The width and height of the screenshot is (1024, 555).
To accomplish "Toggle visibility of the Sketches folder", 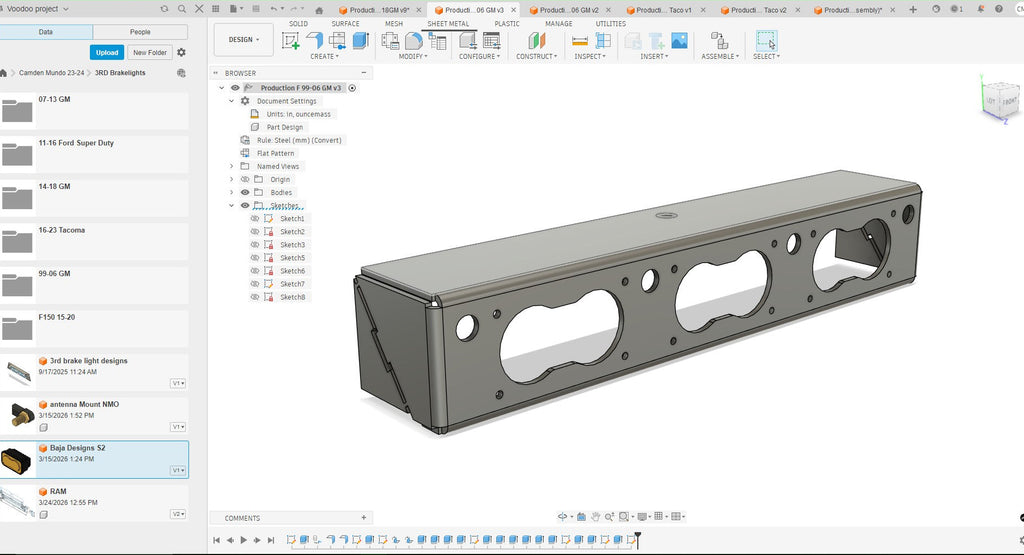I will pyautogui.click(x=245, y=206).
